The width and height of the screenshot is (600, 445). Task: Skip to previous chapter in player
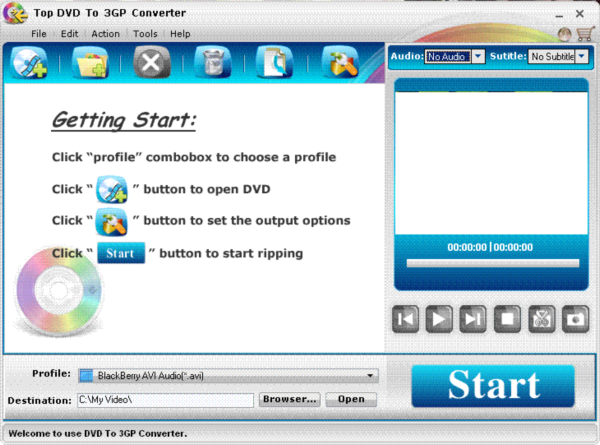click(405, 319)
